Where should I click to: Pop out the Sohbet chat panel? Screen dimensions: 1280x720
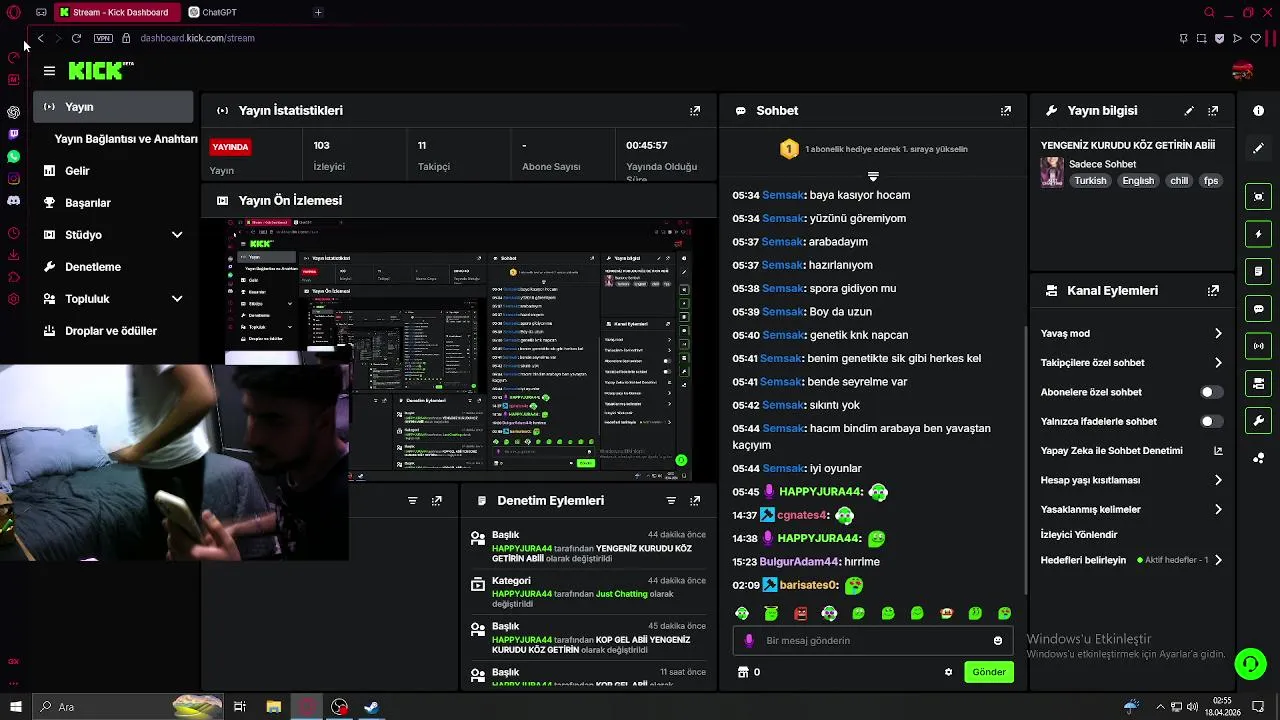pyautogui.click(x=1006, y=111)
